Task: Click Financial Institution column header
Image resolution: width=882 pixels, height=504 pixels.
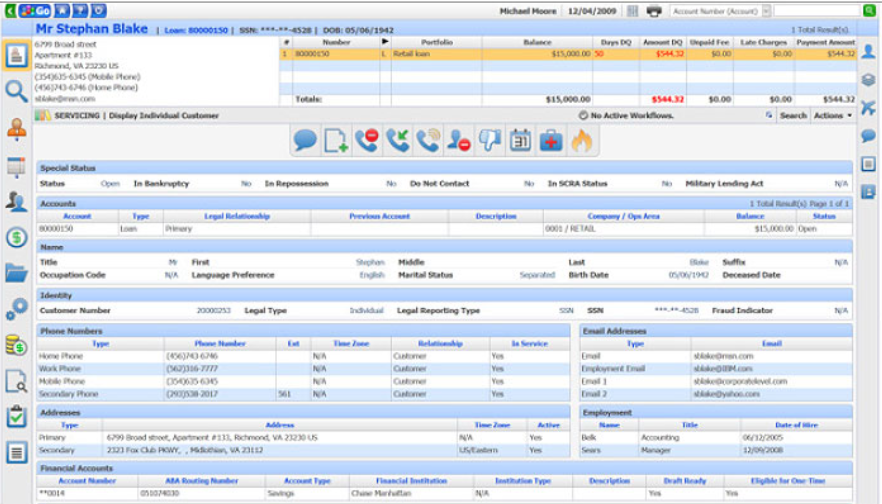Action: 411,481
